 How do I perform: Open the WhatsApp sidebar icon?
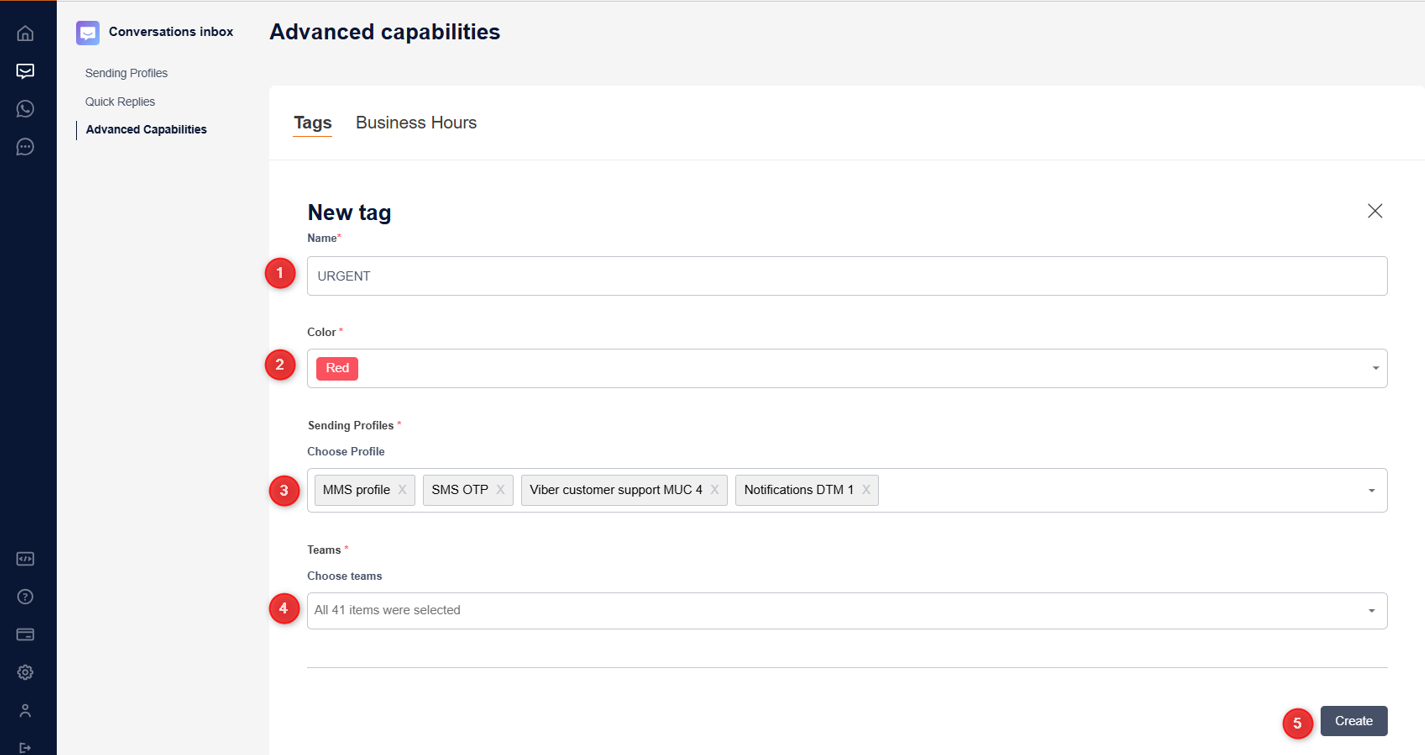25,109
